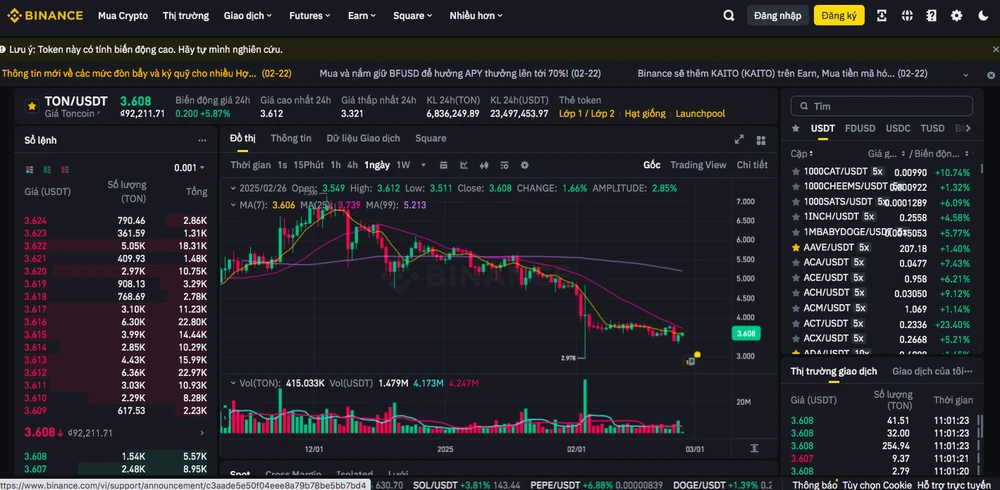Collapse the OHLC info line chevron
This screenshot has width=1000, height=490.
[234, 188]
